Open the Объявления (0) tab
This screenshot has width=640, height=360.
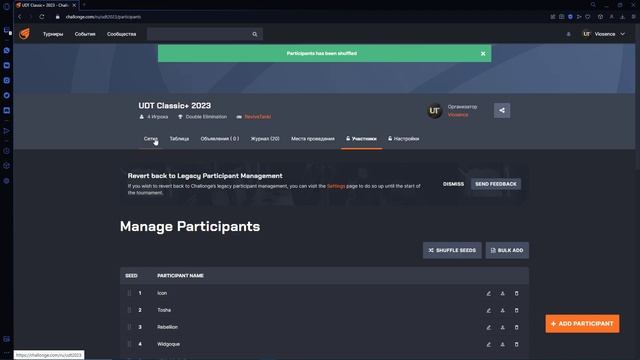[220, 139]
